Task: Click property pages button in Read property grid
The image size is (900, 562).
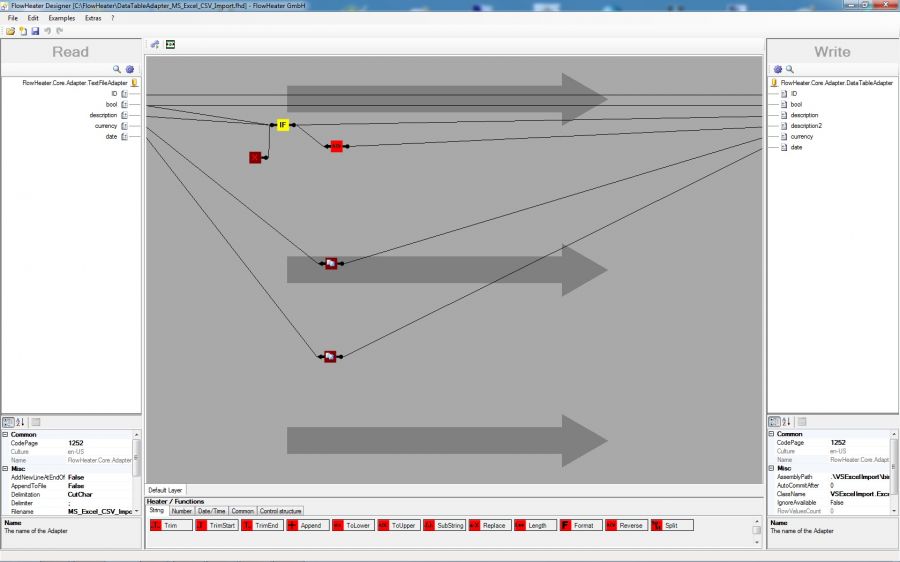Action: (x=36, y=422)
